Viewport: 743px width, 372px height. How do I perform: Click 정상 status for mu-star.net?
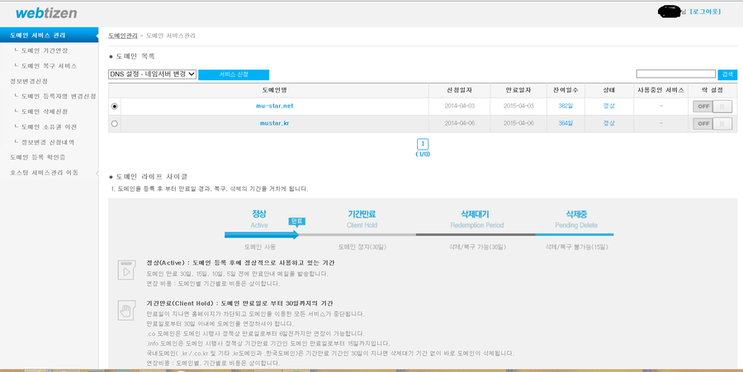(609, 106)
